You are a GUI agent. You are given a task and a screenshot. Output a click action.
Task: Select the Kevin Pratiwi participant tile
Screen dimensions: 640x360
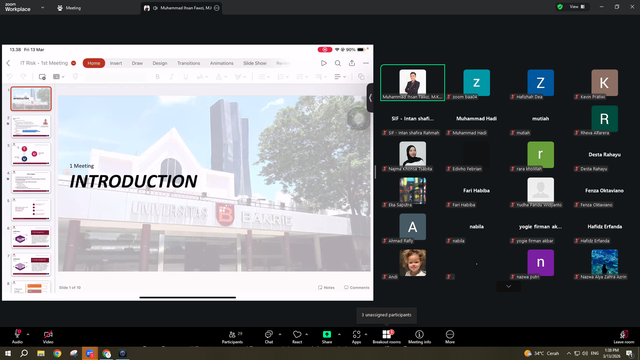click(x=604, y=83)
